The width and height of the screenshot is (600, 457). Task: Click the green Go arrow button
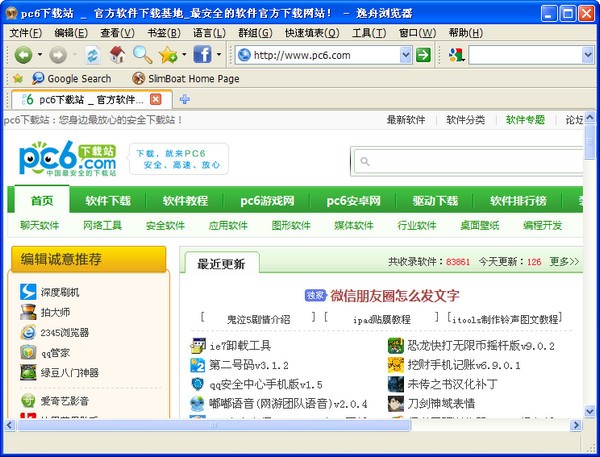(x=423, y=55)
